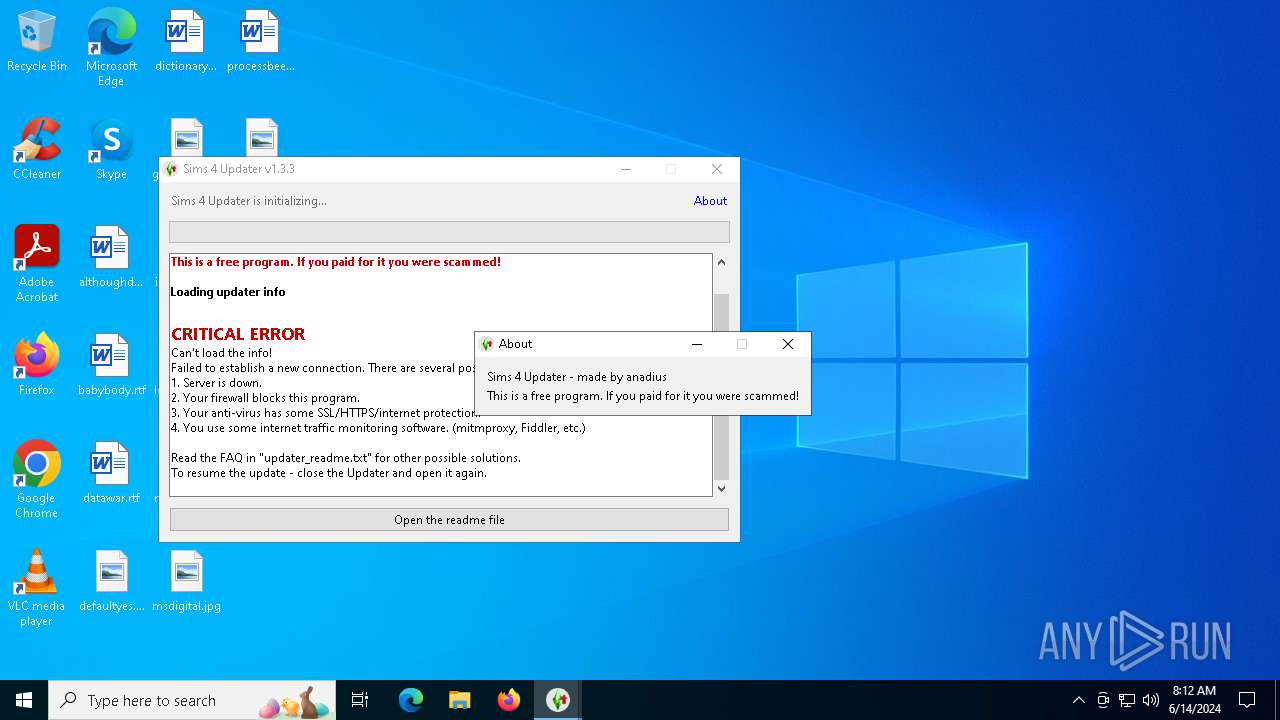Viewport: 1280px width, 720px height.
Task: Open File Explorer from the taskbar
Action: [460, 700]
